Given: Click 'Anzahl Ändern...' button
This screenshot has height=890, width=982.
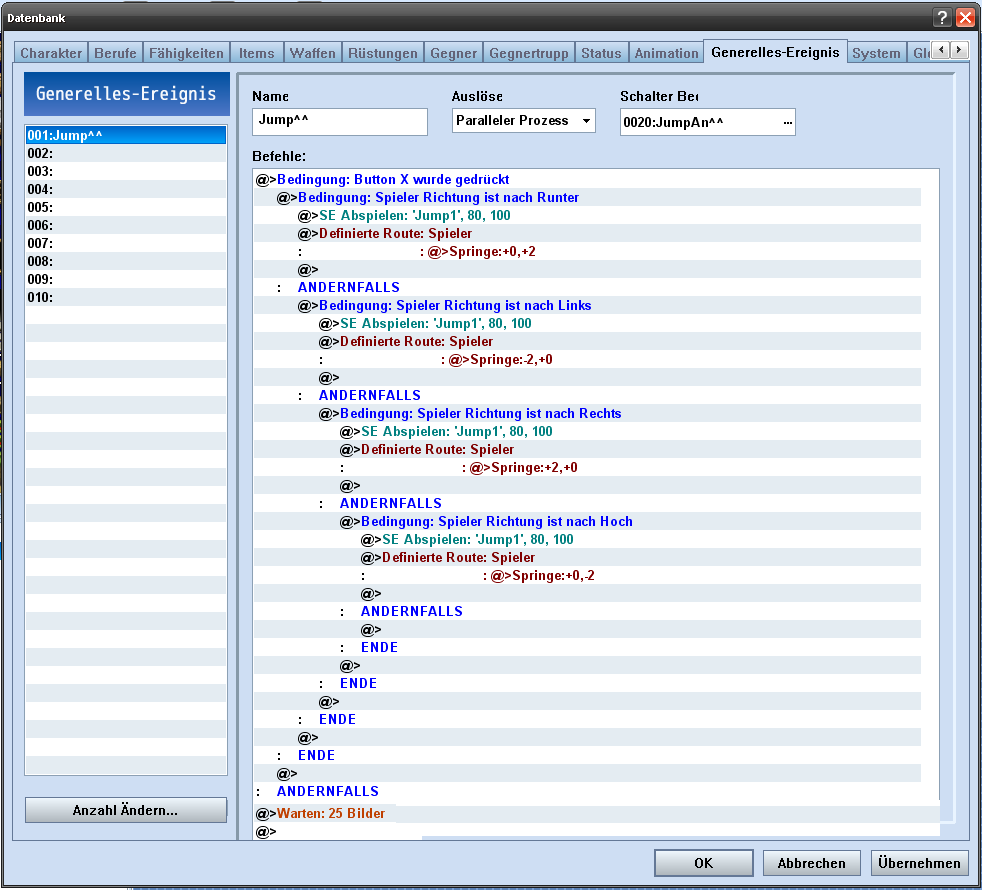Looking at the screenshot, I should point(126,810).
